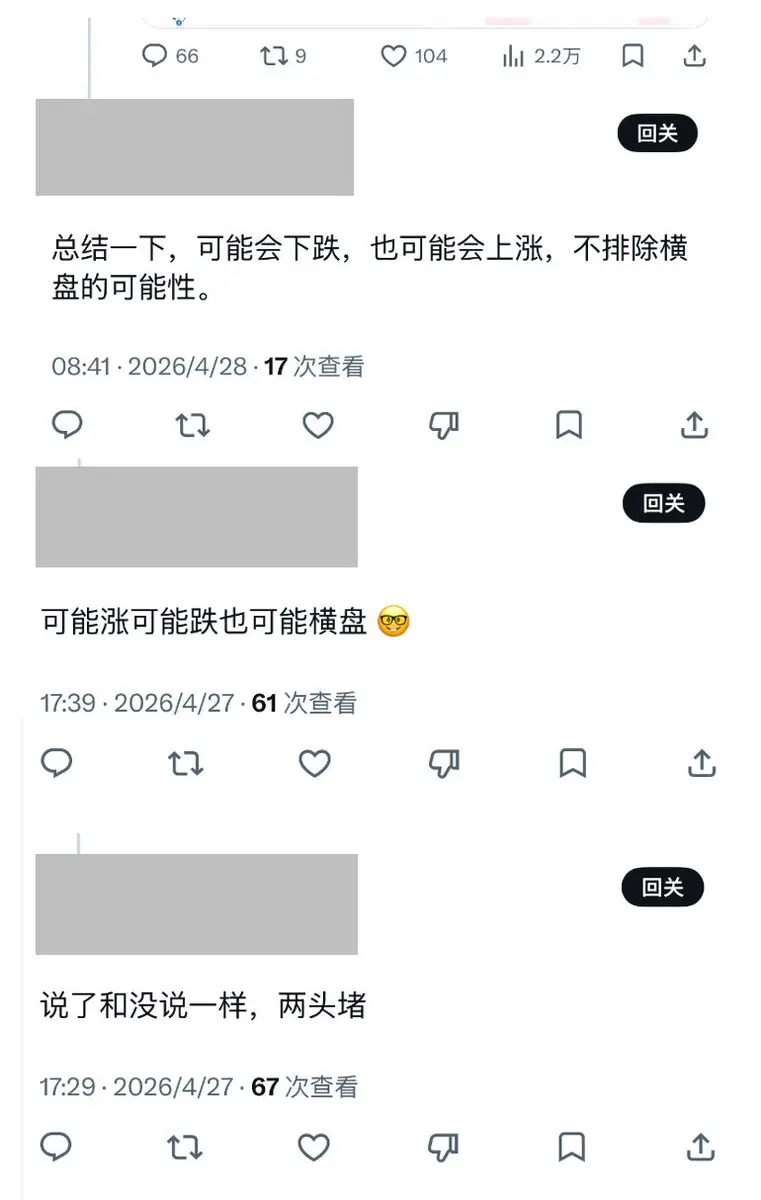Downvote the 说了和没说一样 comment
761x1200 pixels.
coord(443,1146)
